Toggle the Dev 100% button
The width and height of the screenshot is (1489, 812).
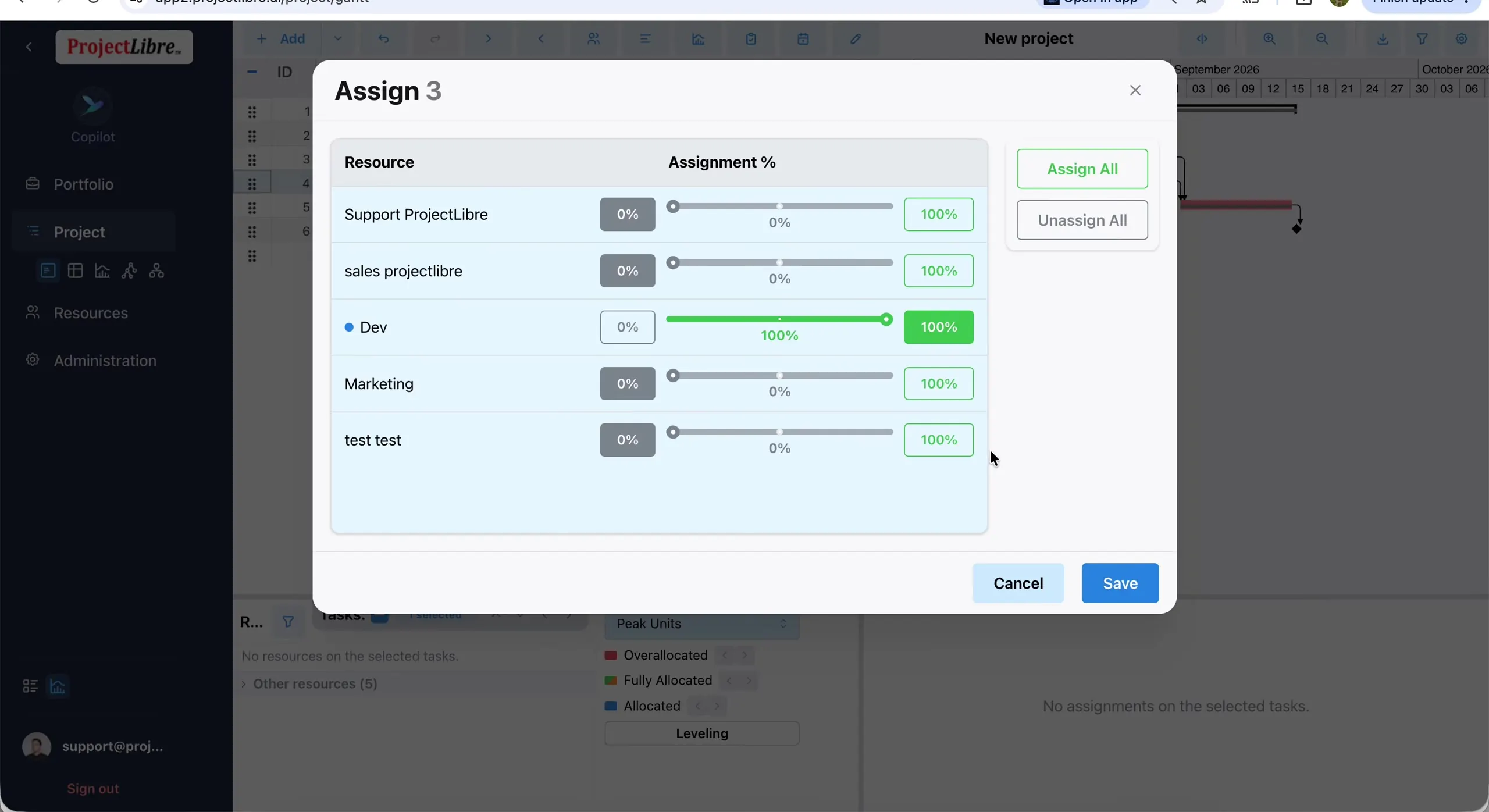tap(938, 327)
